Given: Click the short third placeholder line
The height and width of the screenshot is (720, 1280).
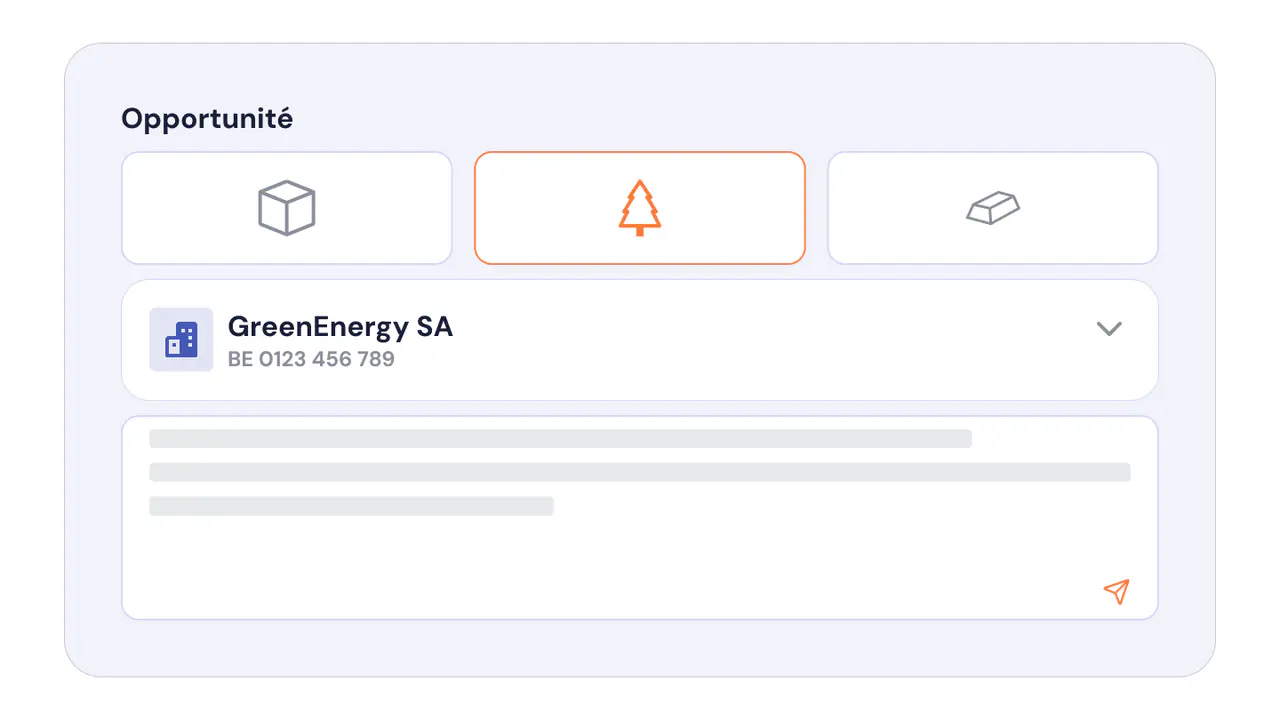Looking at the screenshot, I should (x=352, y=506).
